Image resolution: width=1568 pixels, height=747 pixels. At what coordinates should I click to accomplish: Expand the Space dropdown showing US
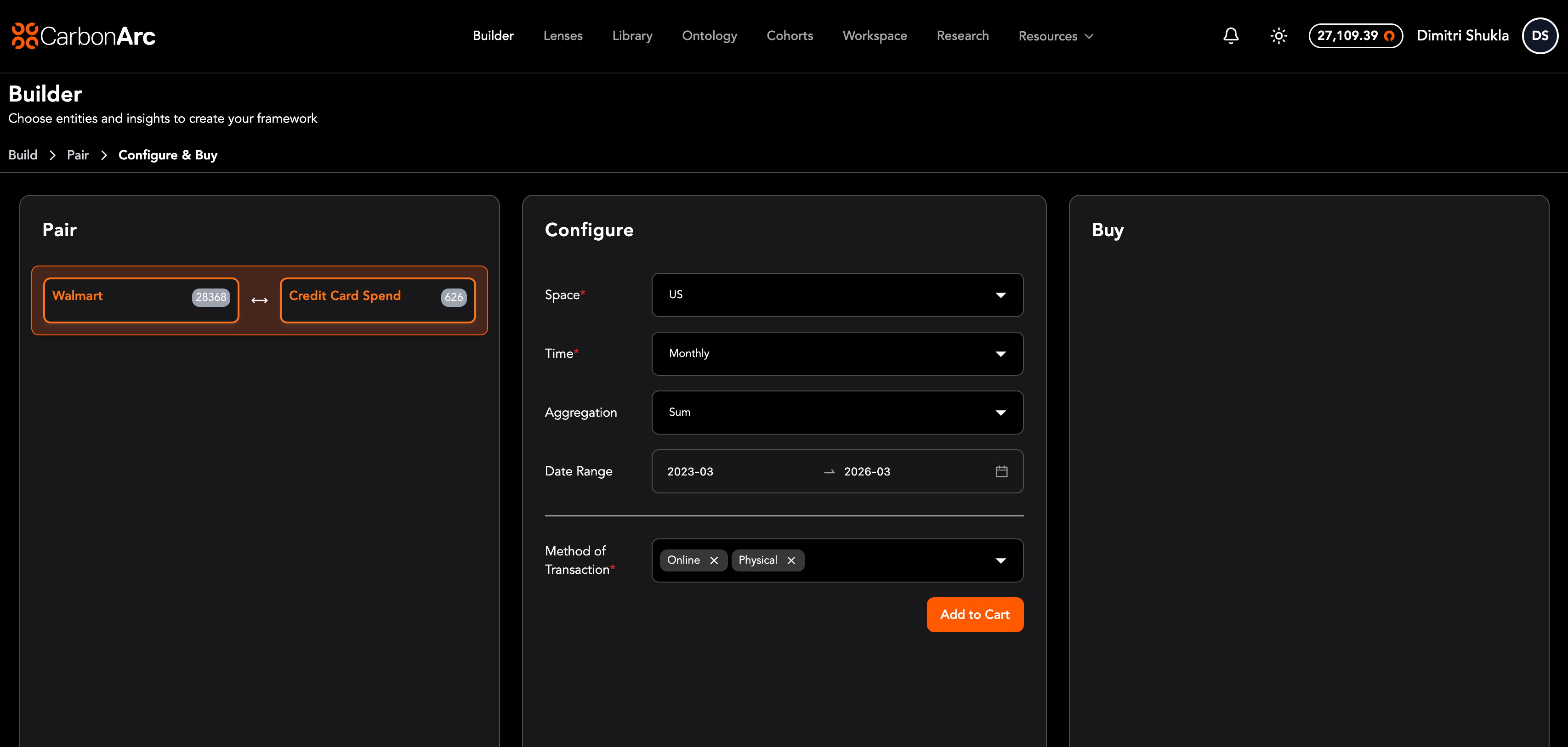(x=837, y=295)
